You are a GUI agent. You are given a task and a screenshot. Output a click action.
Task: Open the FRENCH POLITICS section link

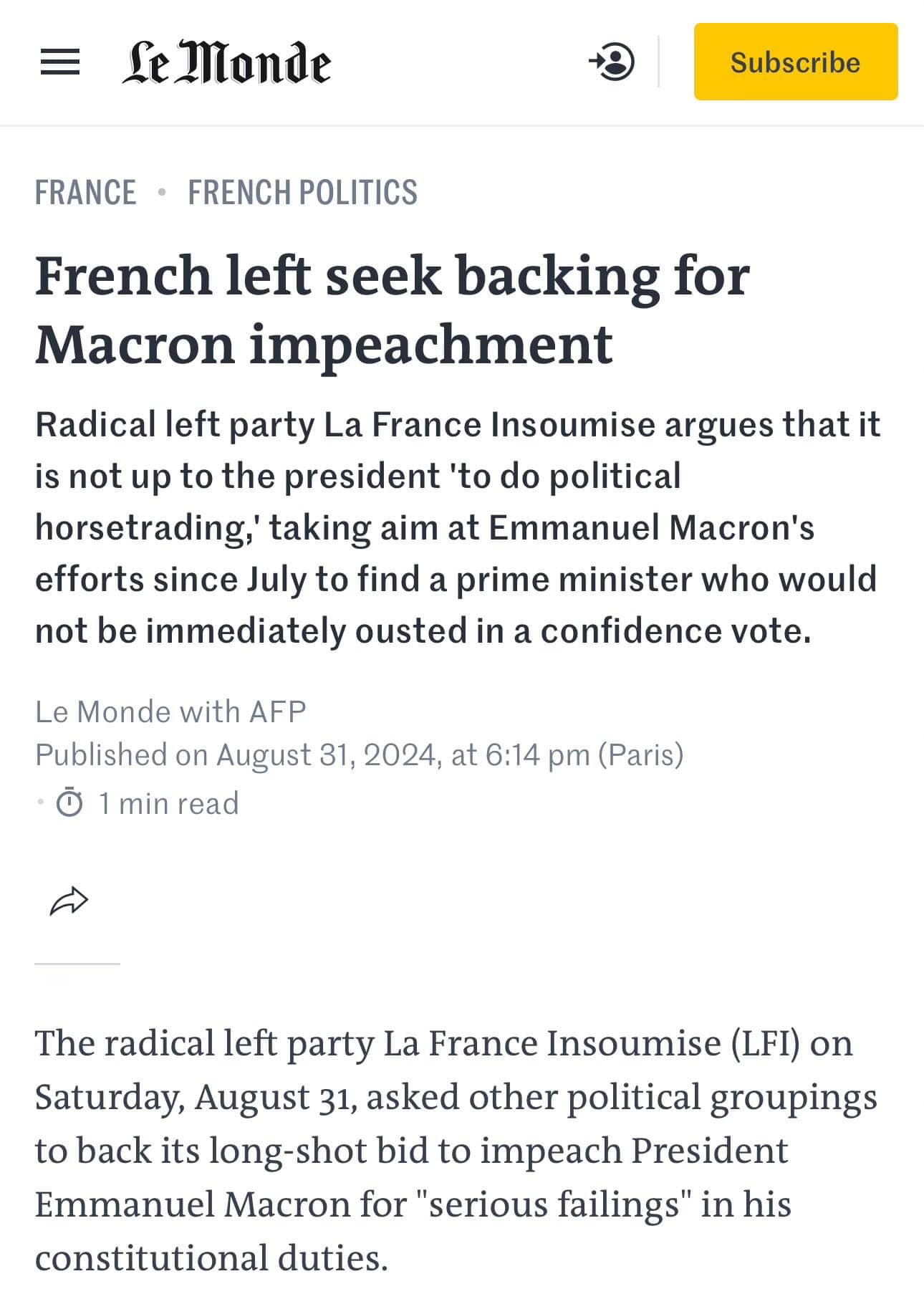(x=302, y=193)
